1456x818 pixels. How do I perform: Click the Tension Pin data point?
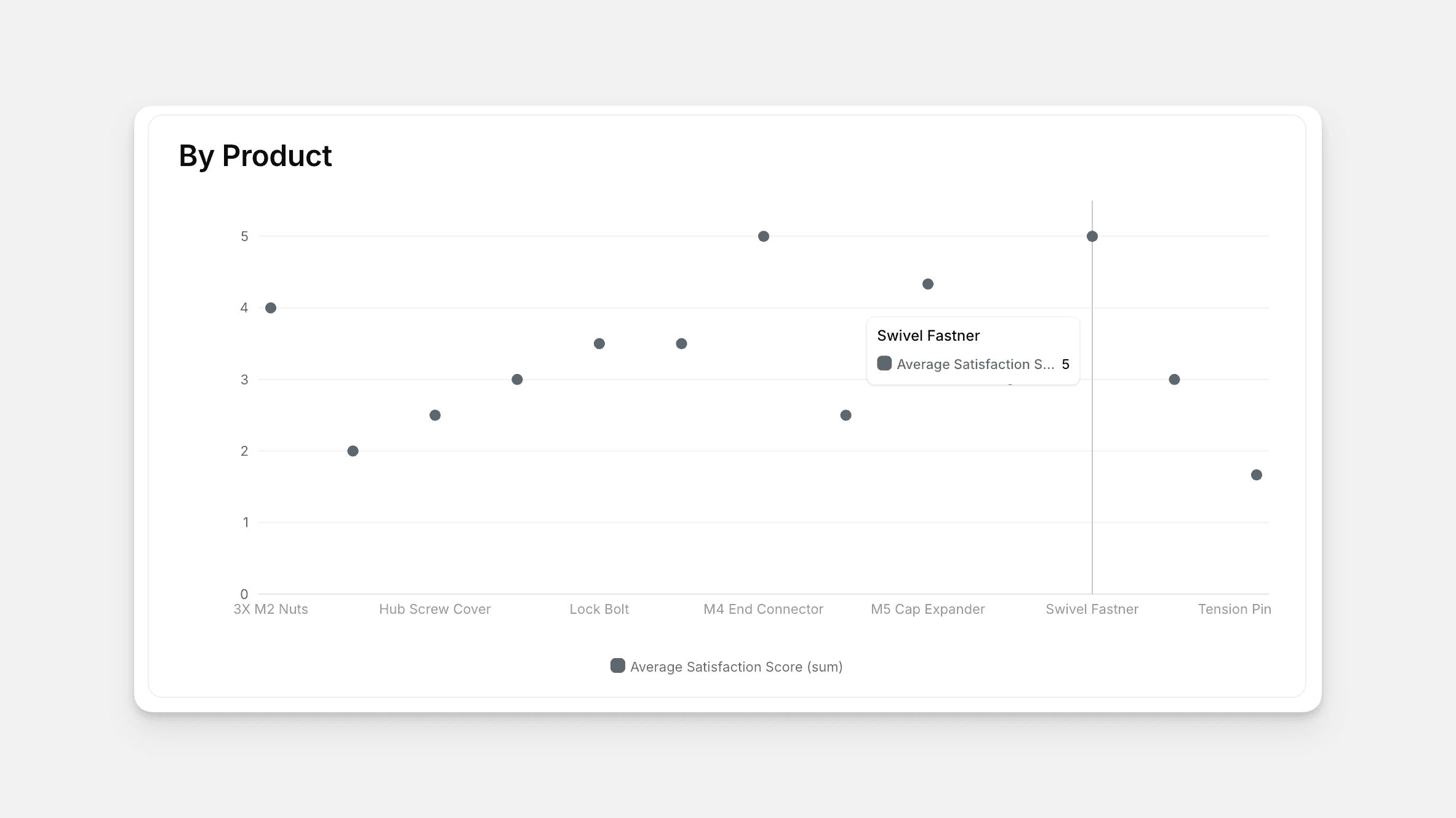point(1257,475)
